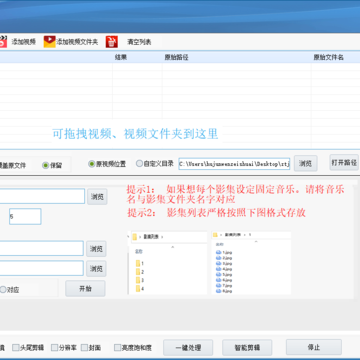Select the 原视频位置 radio option
This screenshot has height=360, width=360.
coord(91,164)
